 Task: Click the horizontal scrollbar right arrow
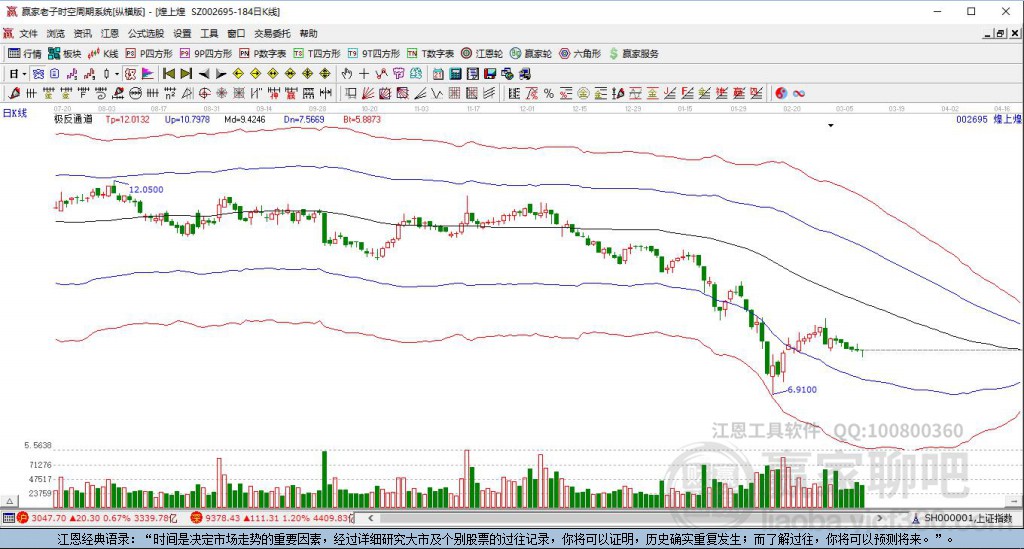[880, 518]
